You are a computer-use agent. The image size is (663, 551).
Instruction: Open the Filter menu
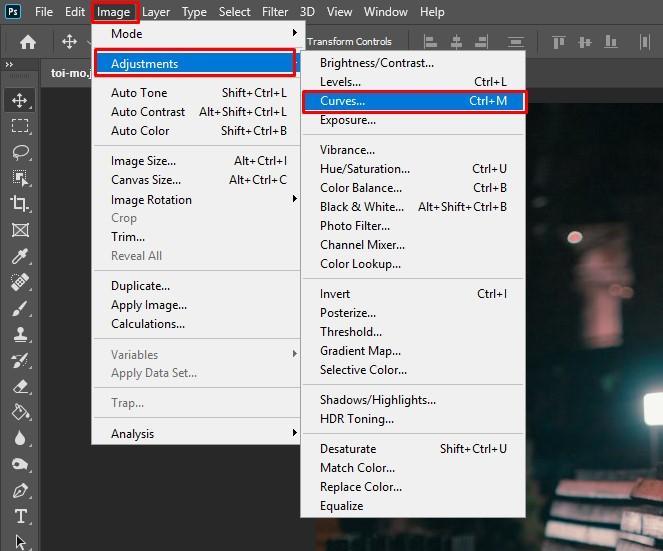click(275, 12)
